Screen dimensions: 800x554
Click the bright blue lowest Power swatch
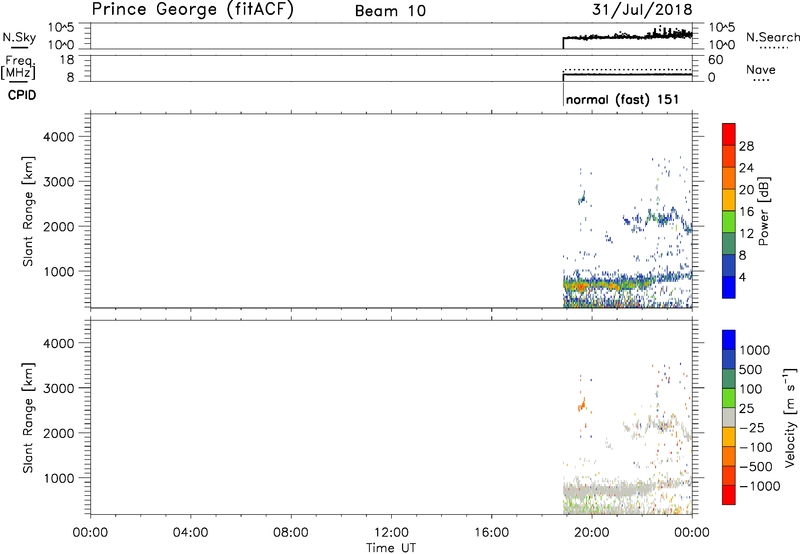click(729, 287)
